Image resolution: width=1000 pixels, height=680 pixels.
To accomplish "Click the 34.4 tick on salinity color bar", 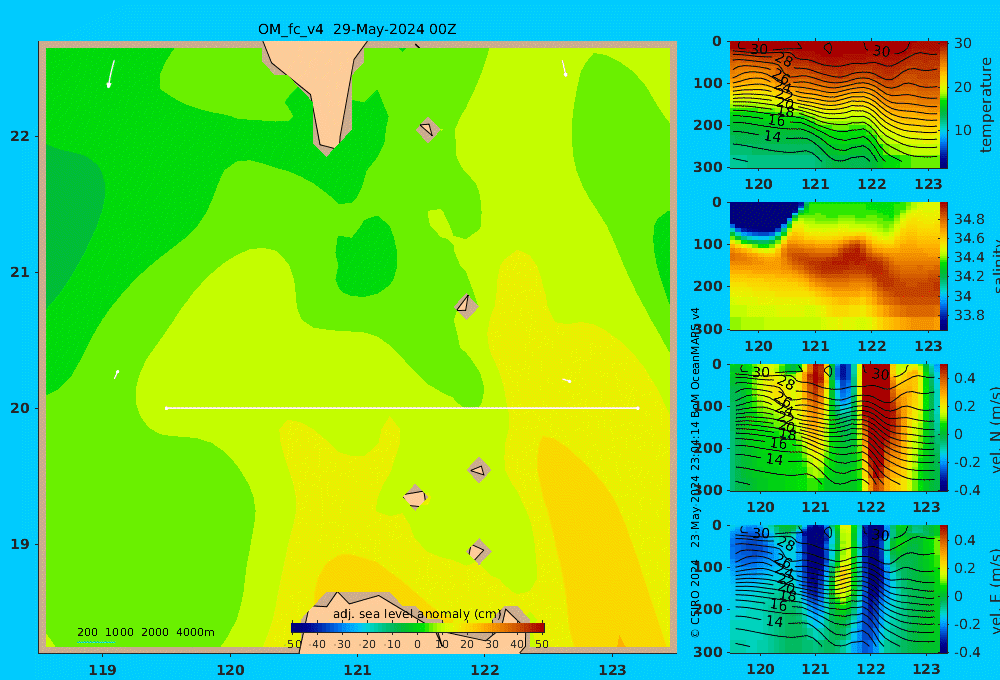I will (969, 257).
